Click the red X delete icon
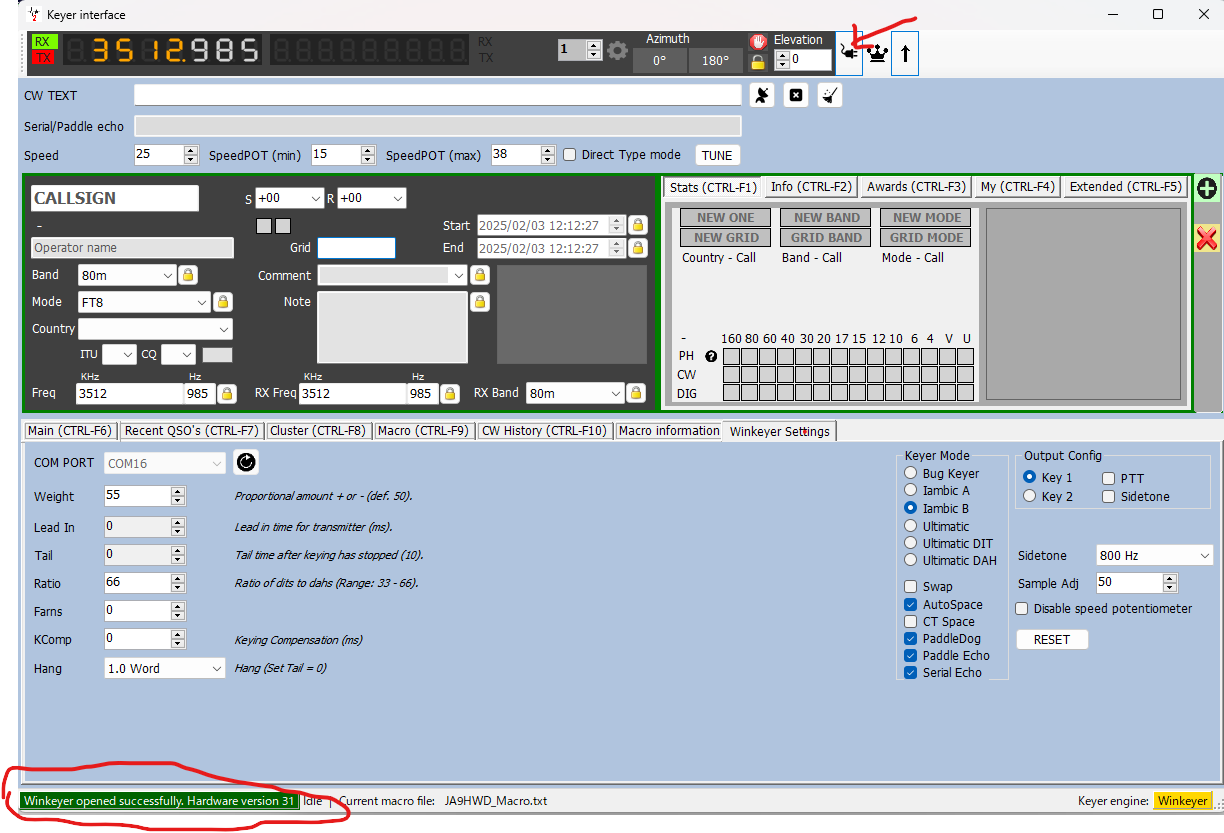Image resolution: width=1224 pixels, height=833 pixels. 1207,238
